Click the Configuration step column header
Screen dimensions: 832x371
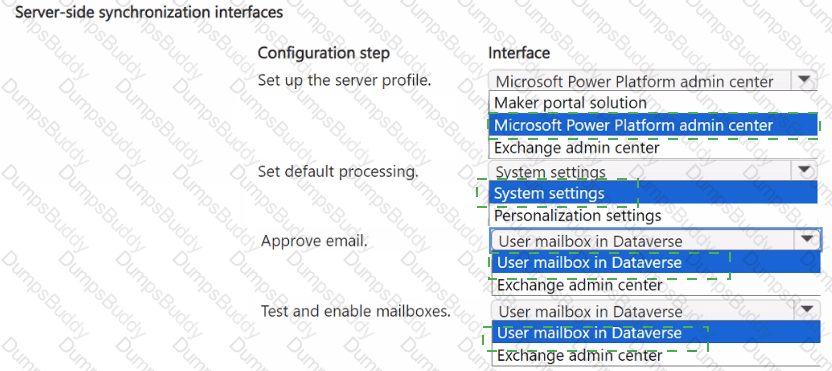pos(323,53)
